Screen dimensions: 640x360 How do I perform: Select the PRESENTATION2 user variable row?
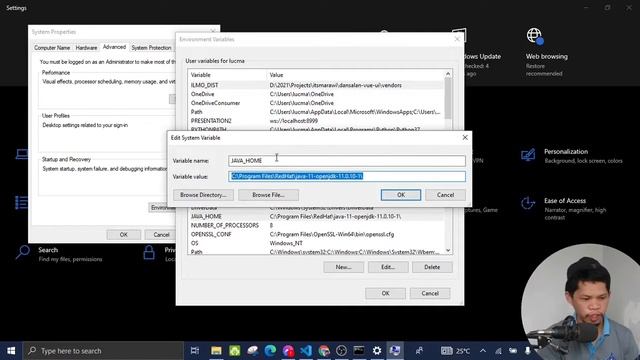click(x=316, y=121)
